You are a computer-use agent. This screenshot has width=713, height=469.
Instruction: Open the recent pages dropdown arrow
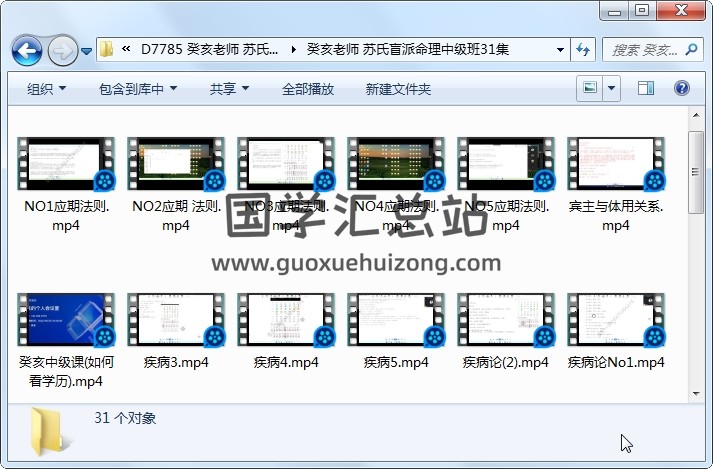[86, 51]
